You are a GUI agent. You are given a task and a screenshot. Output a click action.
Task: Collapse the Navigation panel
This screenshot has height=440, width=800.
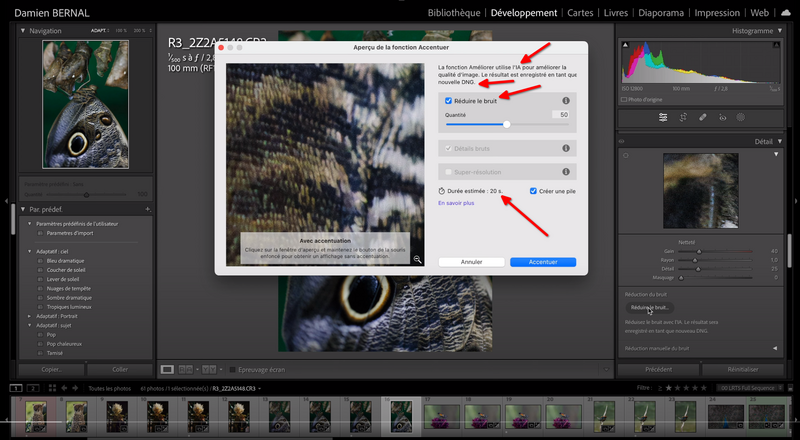click(22, 31)
